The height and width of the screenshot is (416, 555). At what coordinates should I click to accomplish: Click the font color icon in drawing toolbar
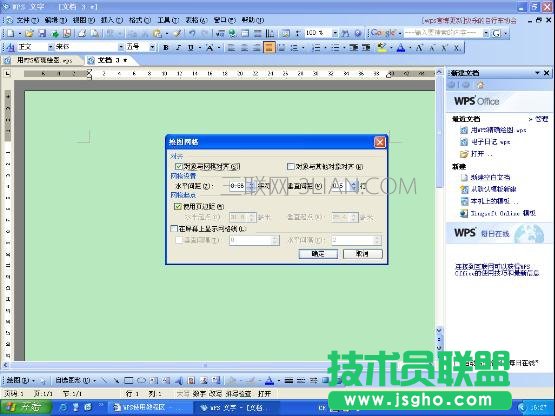(x=269, y=381)
